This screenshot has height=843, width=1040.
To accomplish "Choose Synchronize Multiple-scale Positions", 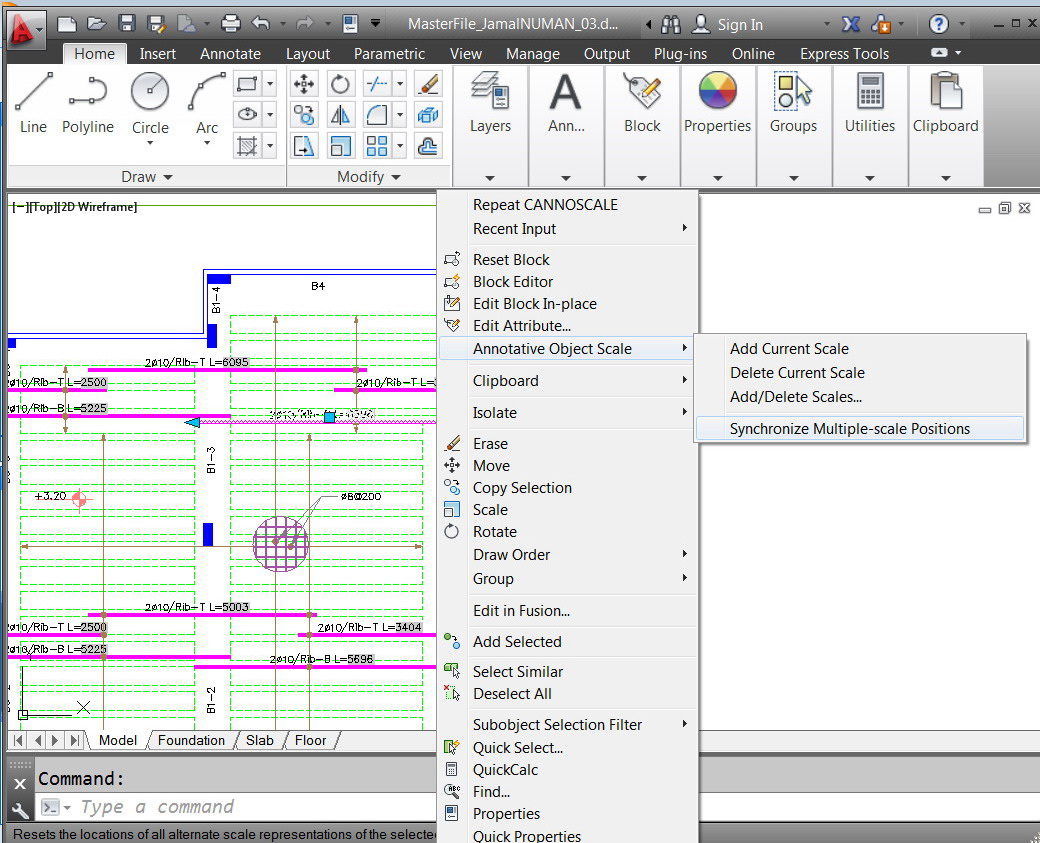I will [860, 428].
